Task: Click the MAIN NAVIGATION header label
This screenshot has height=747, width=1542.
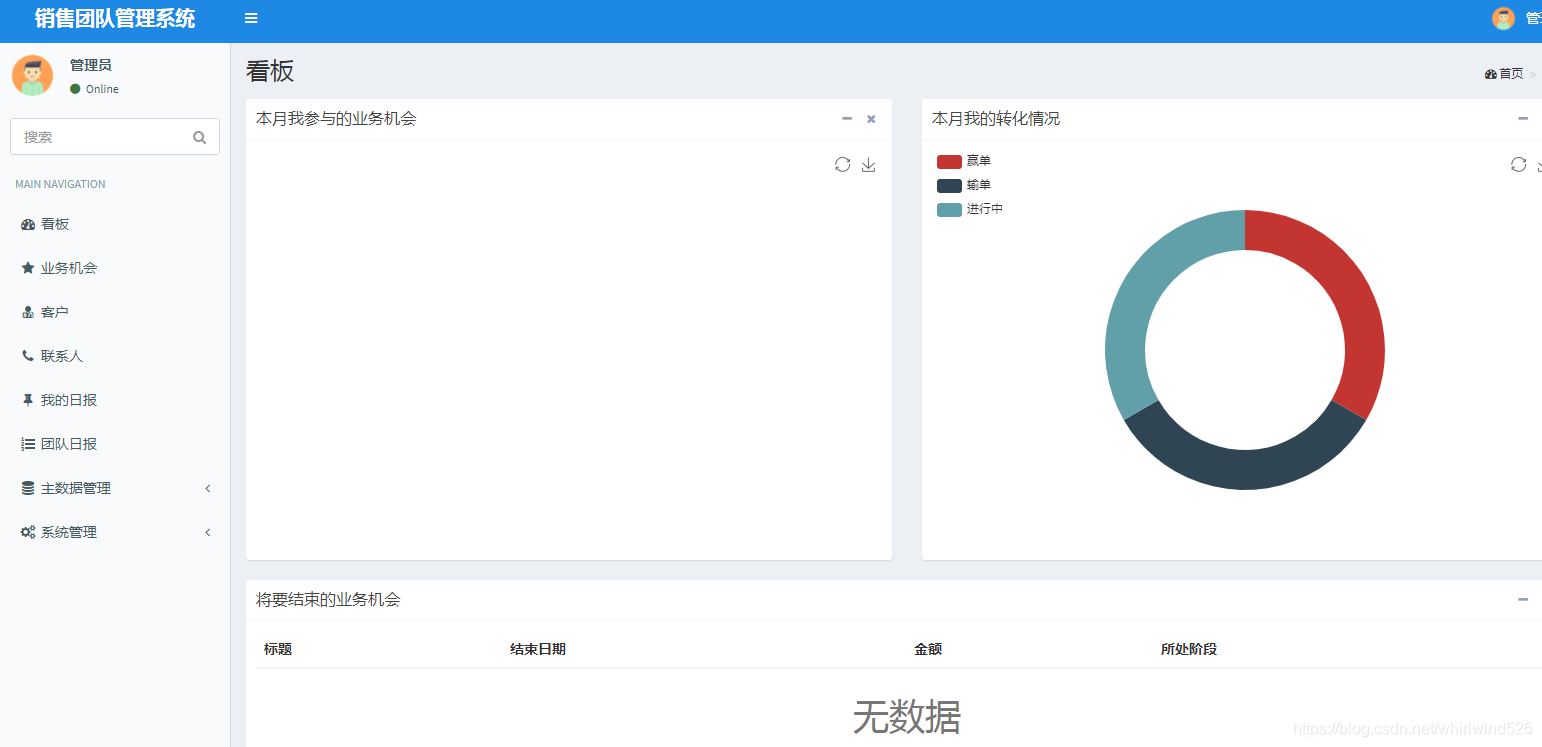Action: coord(60,184)
